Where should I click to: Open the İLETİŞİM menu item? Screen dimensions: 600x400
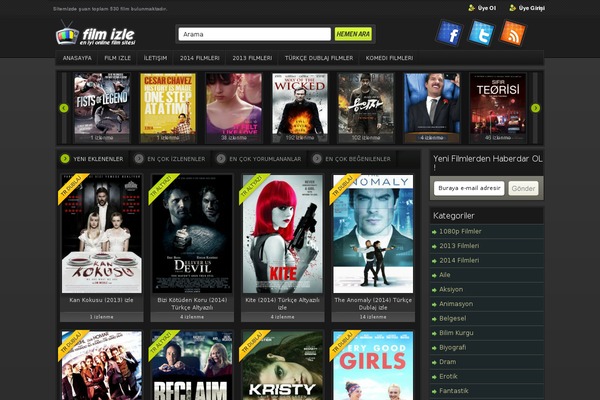point(155,58)
